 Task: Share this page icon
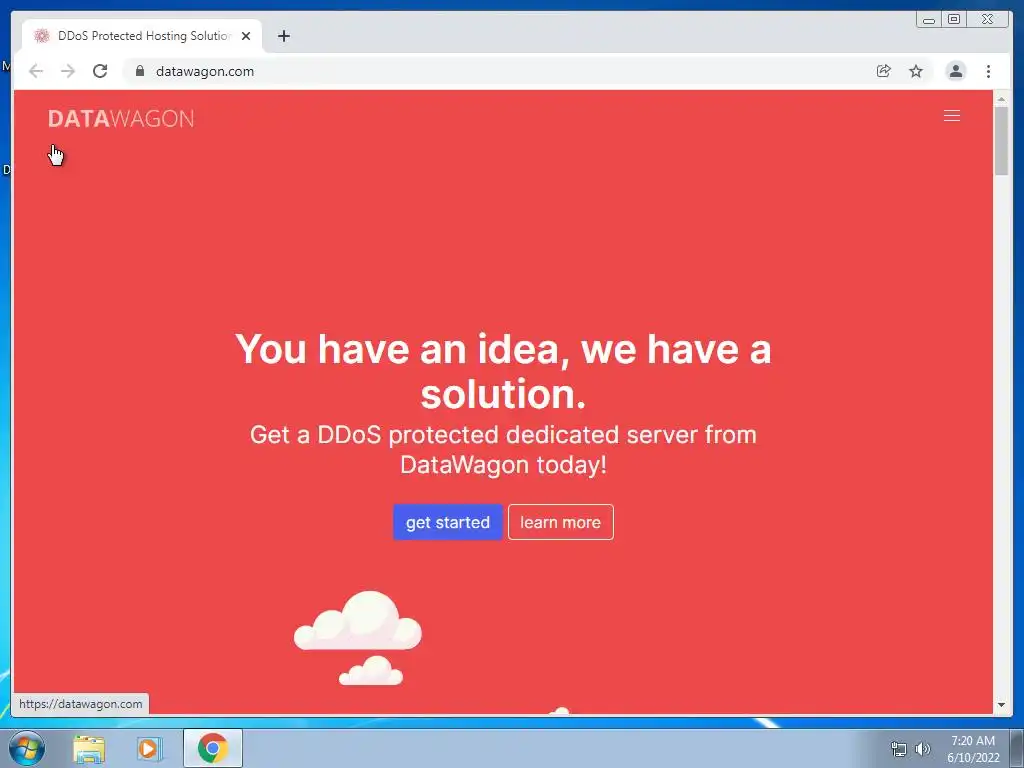[884, 71]
